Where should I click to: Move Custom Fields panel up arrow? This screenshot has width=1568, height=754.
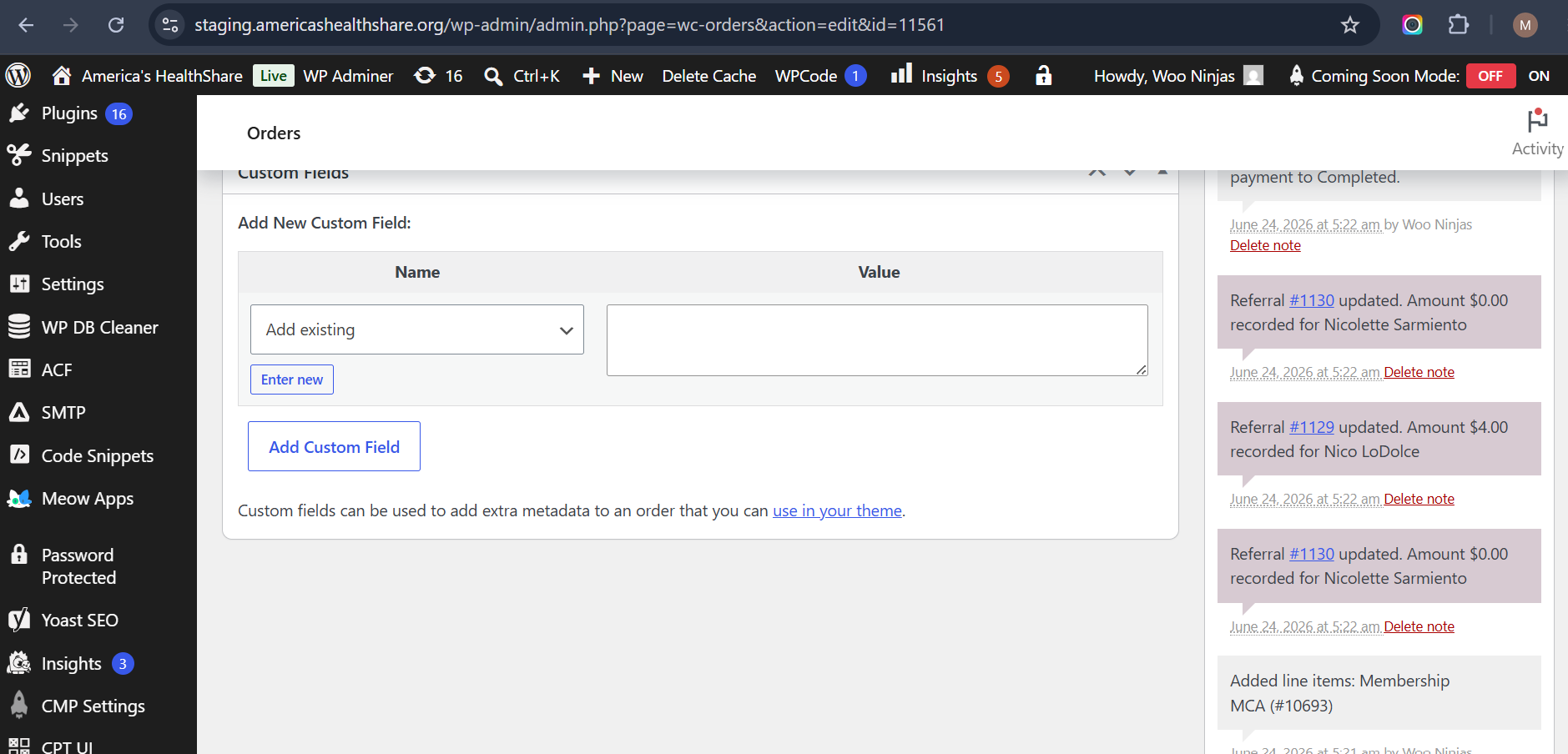point(1097,173)
